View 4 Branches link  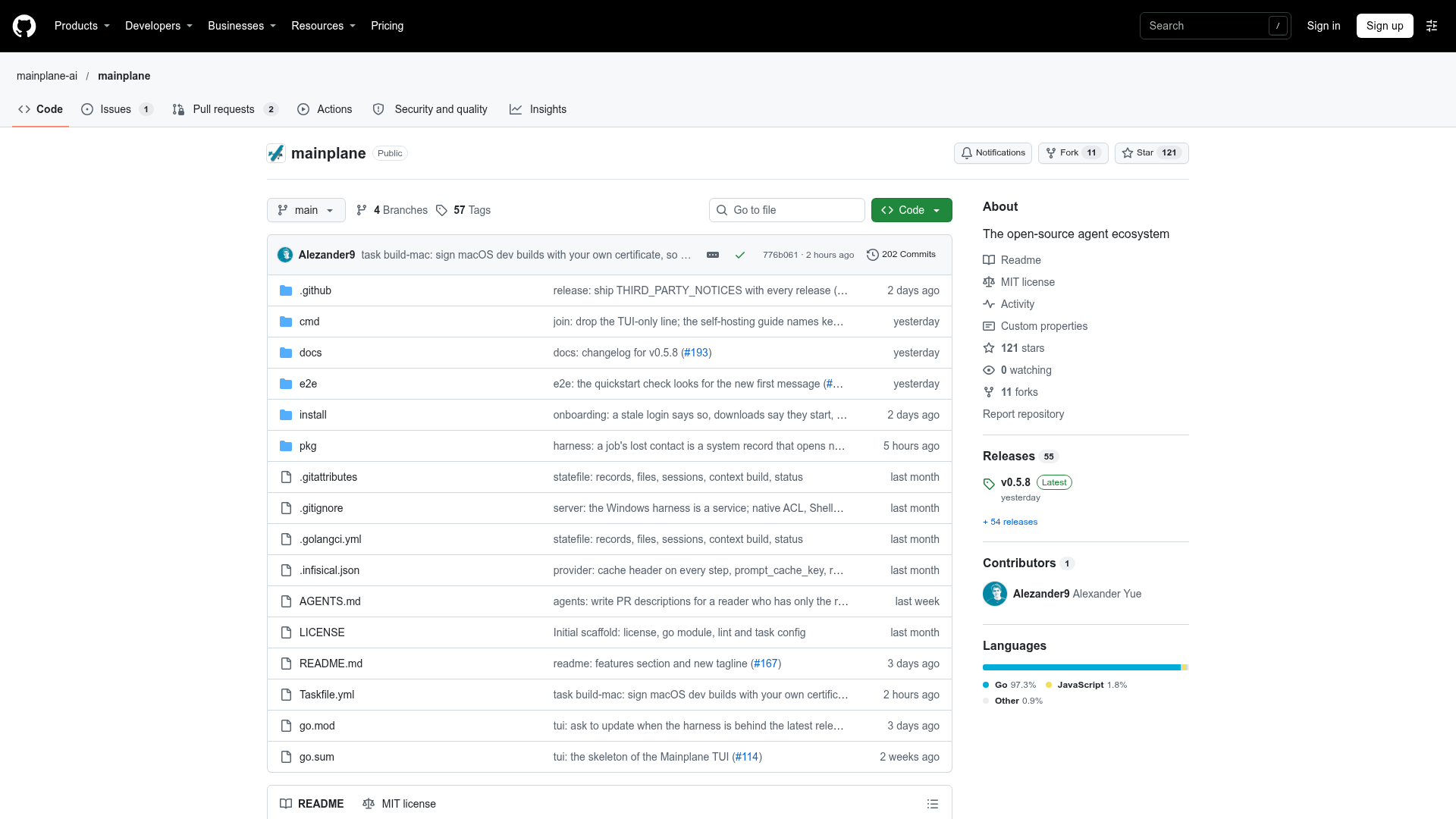[x=392, y=210]
